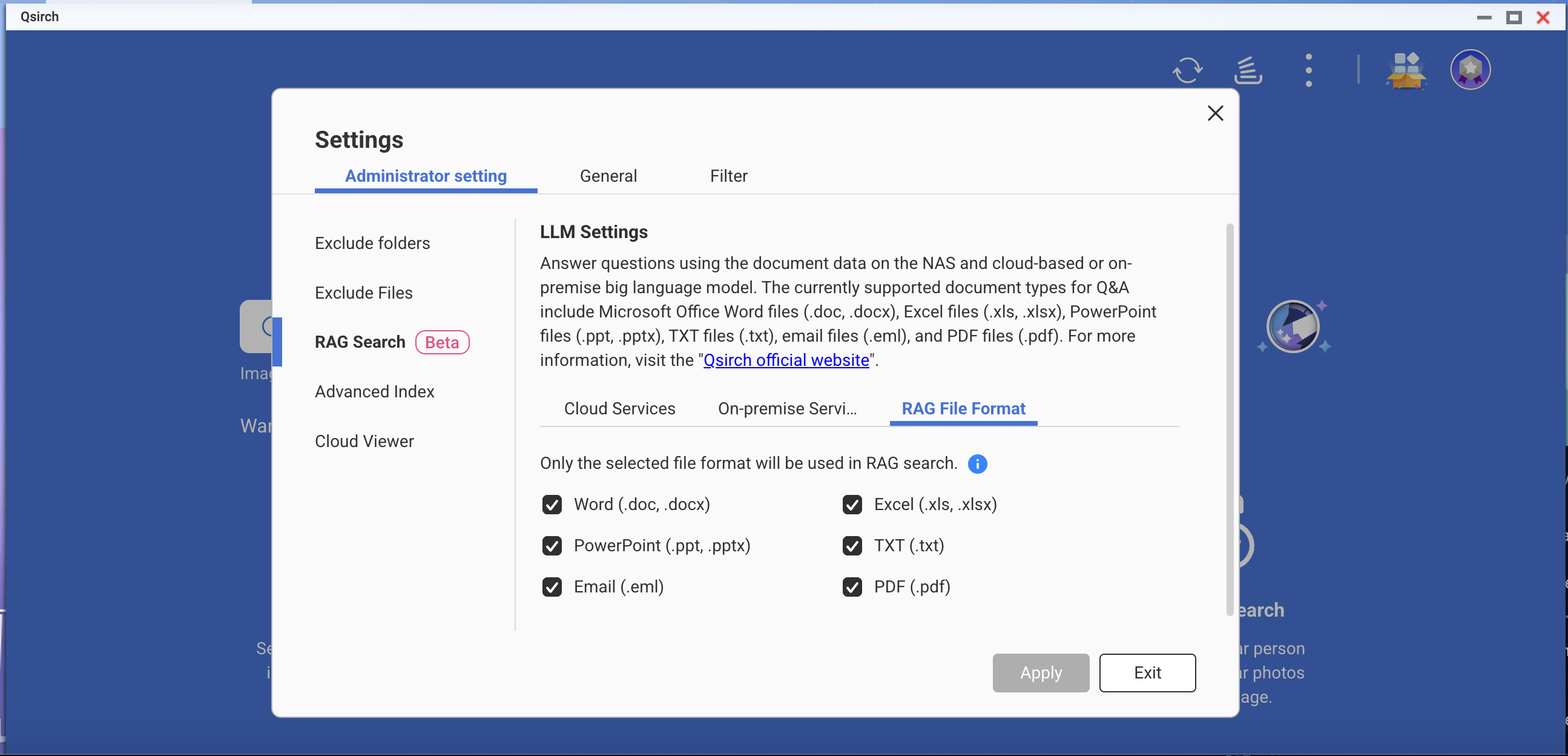Close the Settings dialog with X
The image size is (1568, 756).
[1215, 113]
